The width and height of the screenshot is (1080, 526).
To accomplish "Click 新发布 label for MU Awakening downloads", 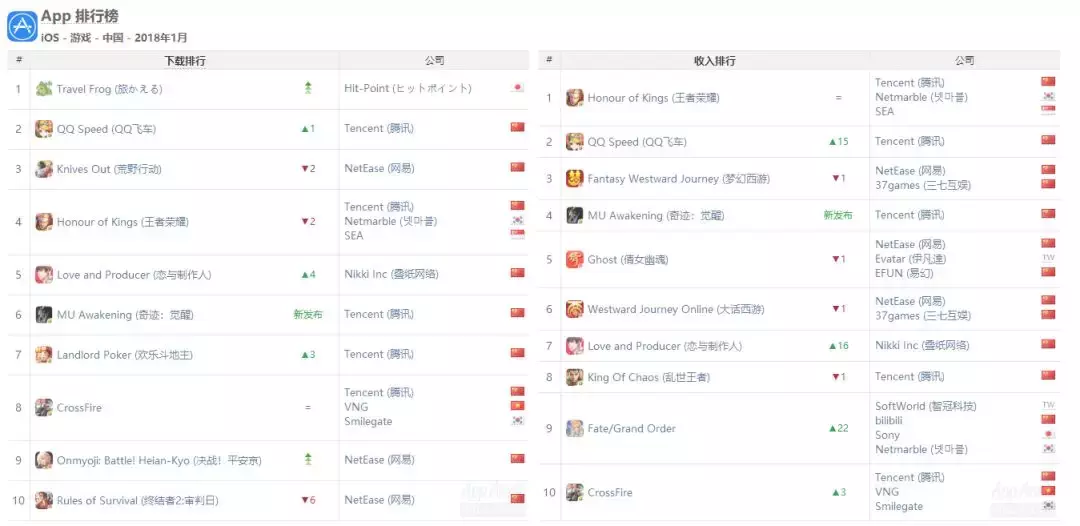I will pyautogui.click(x=307, y=315).
